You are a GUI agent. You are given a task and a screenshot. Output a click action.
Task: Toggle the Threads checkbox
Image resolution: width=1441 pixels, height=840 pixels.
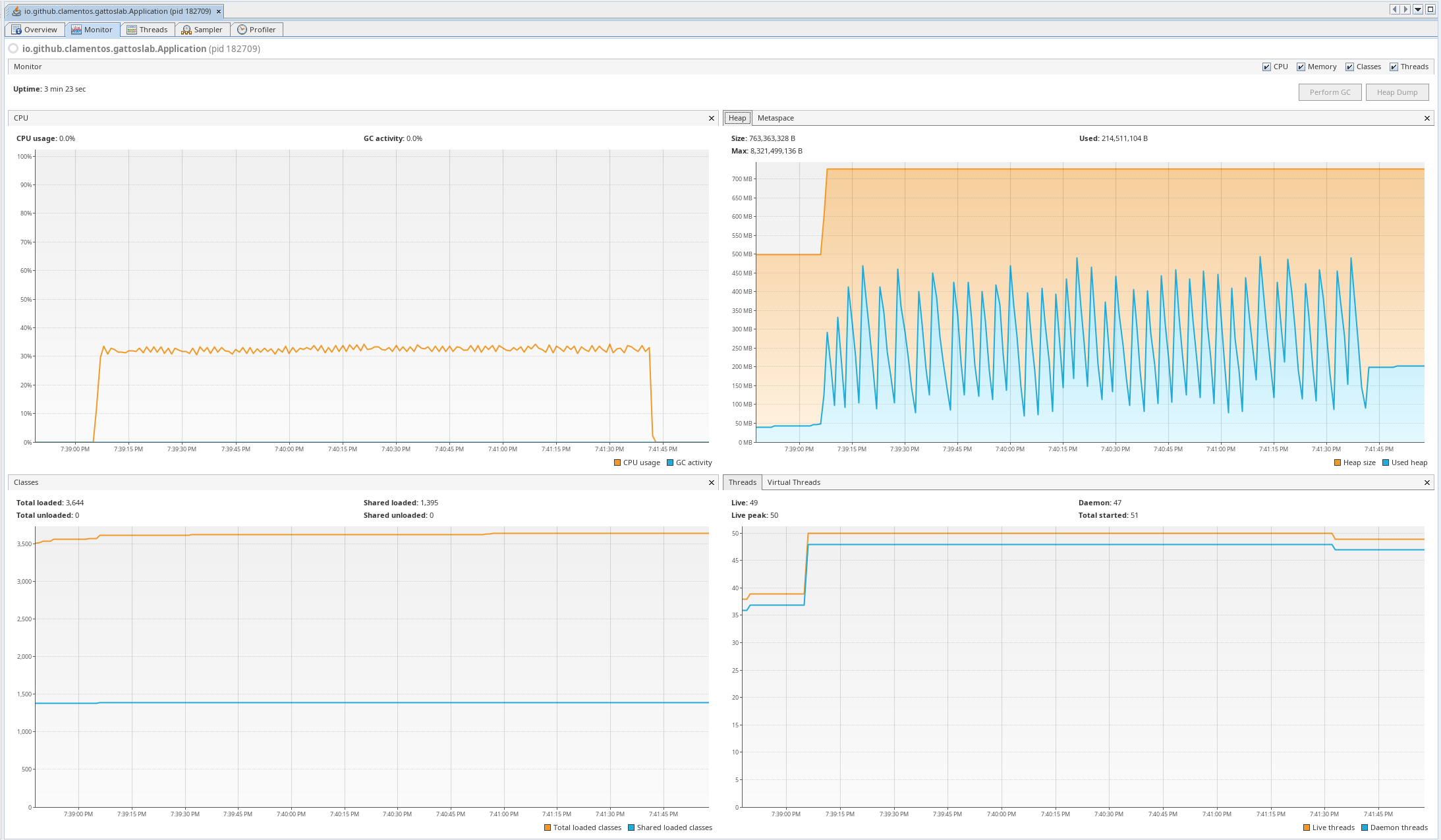click(x=1394, y=67)
